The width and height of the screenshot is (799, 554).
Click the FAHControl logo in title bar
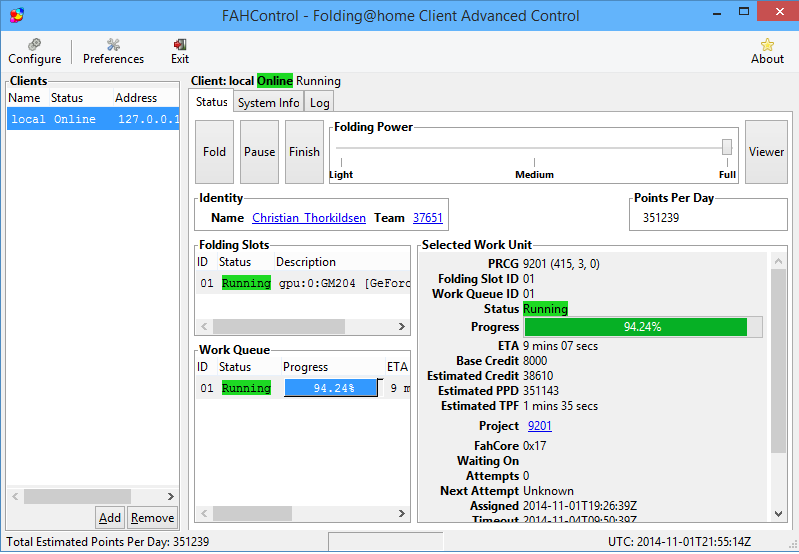(17, 15)
